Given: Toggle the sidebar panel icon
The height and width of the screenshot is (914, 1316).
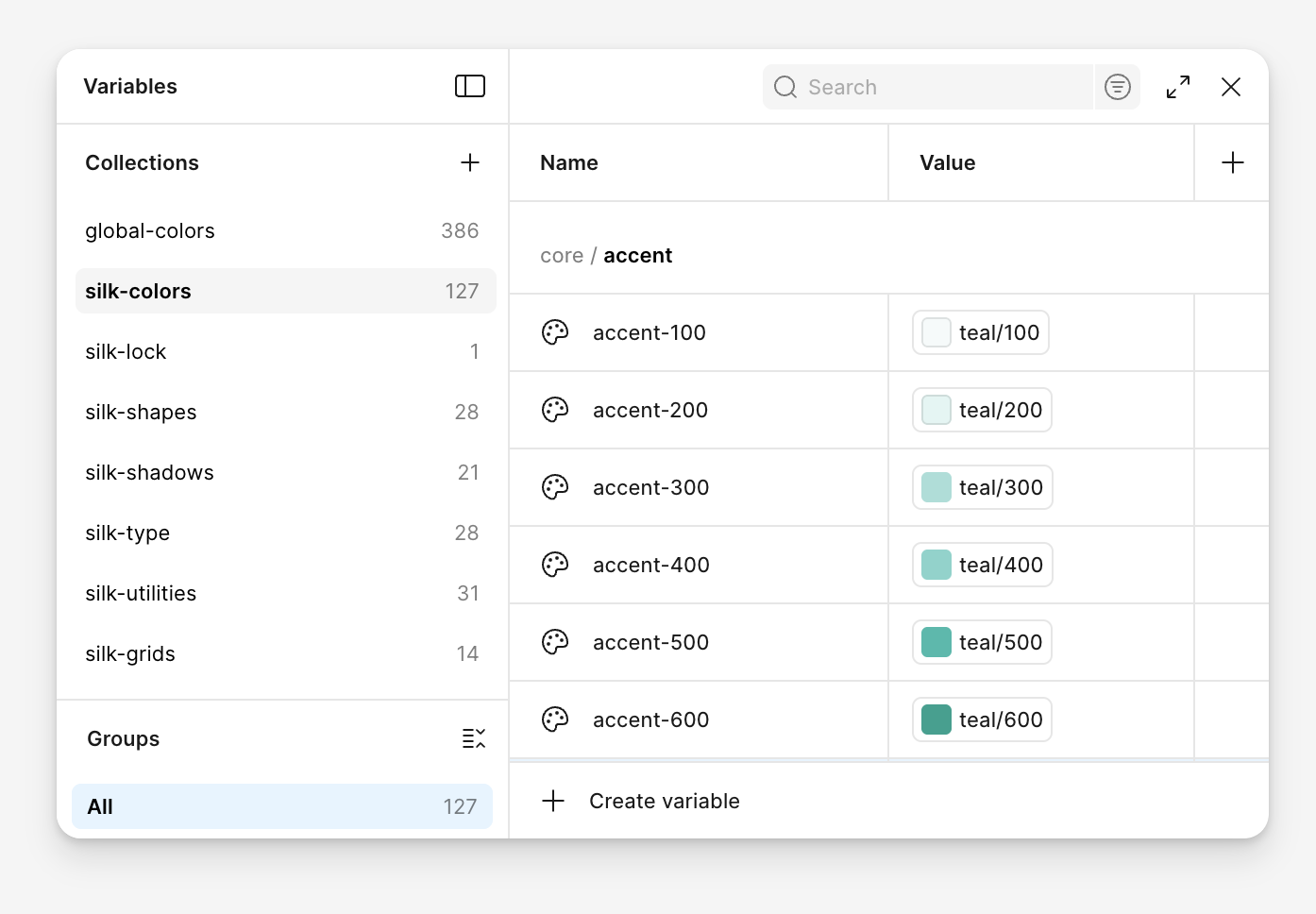Looking at the screenshot, I should click(469, 86).
